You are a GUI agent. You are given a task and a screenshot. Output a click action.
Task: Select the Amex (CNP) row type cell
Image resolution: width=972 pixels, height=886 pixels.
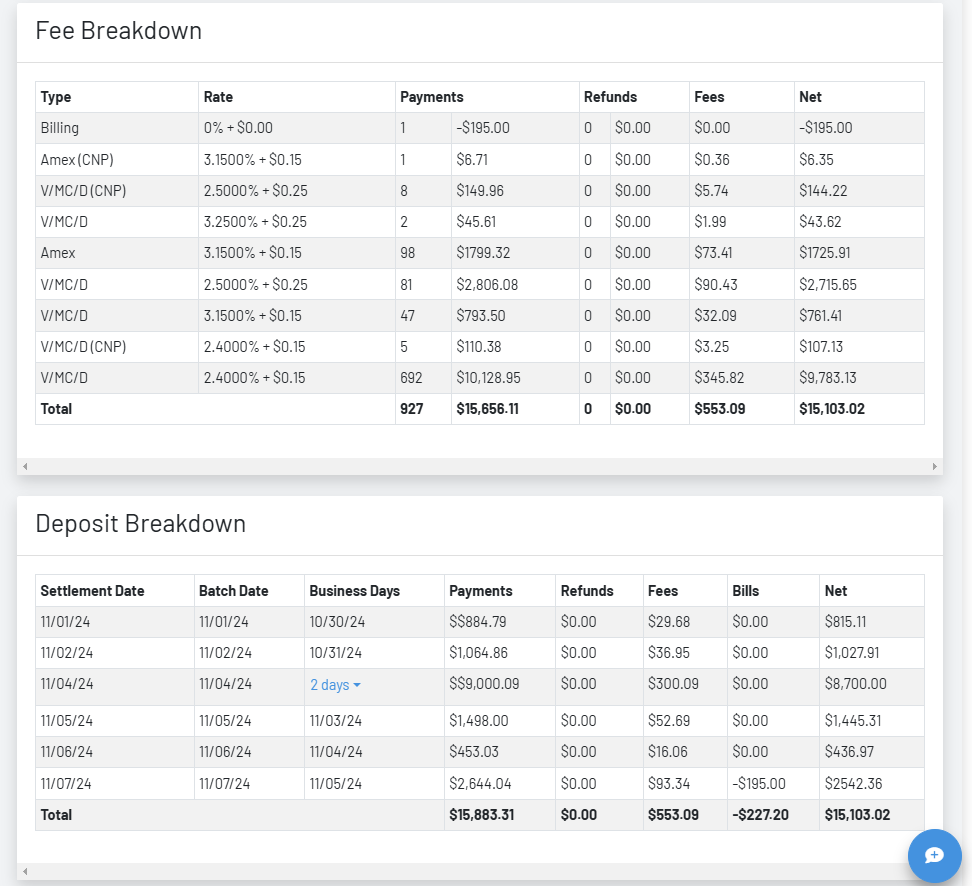(x=76, y=160)
